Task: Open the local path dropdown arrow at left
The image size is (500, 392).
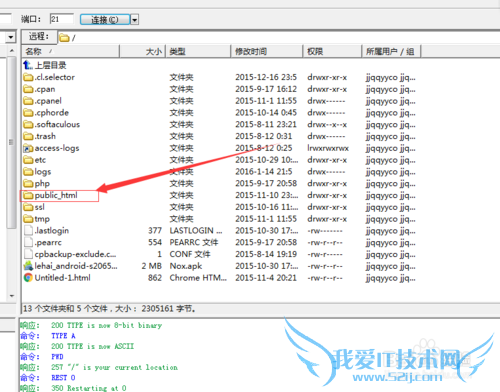Action: coord(11,37)
